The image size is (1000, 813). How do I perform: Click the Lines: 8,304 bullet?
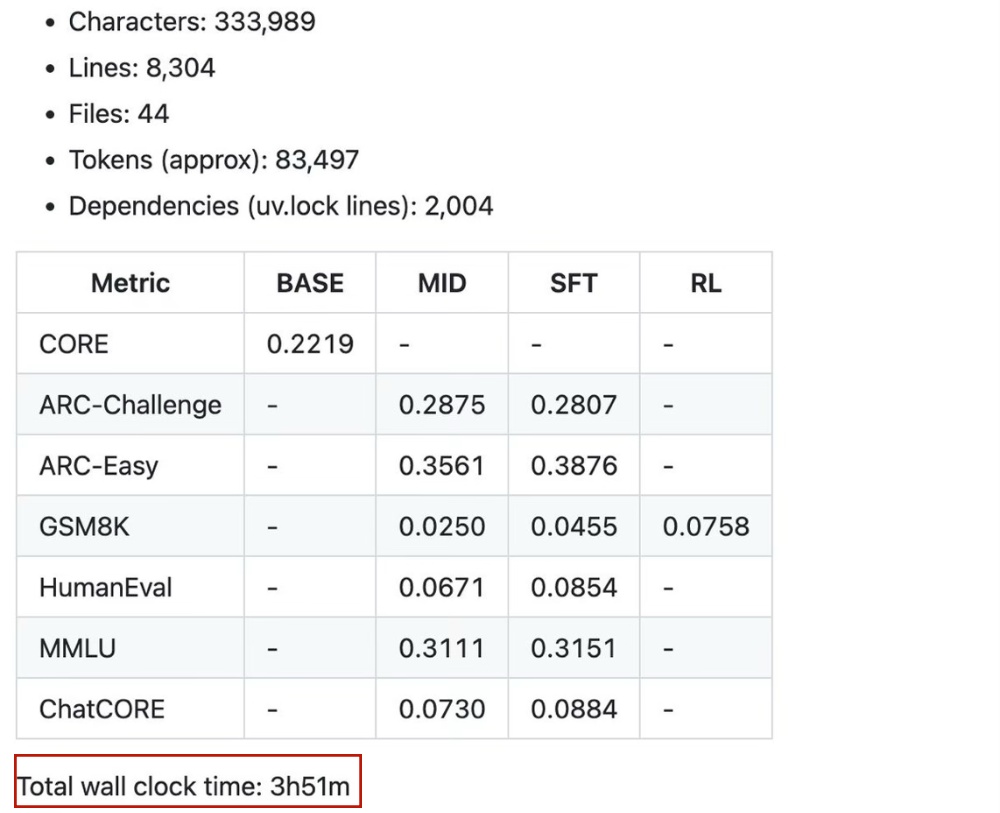(141, 68)
